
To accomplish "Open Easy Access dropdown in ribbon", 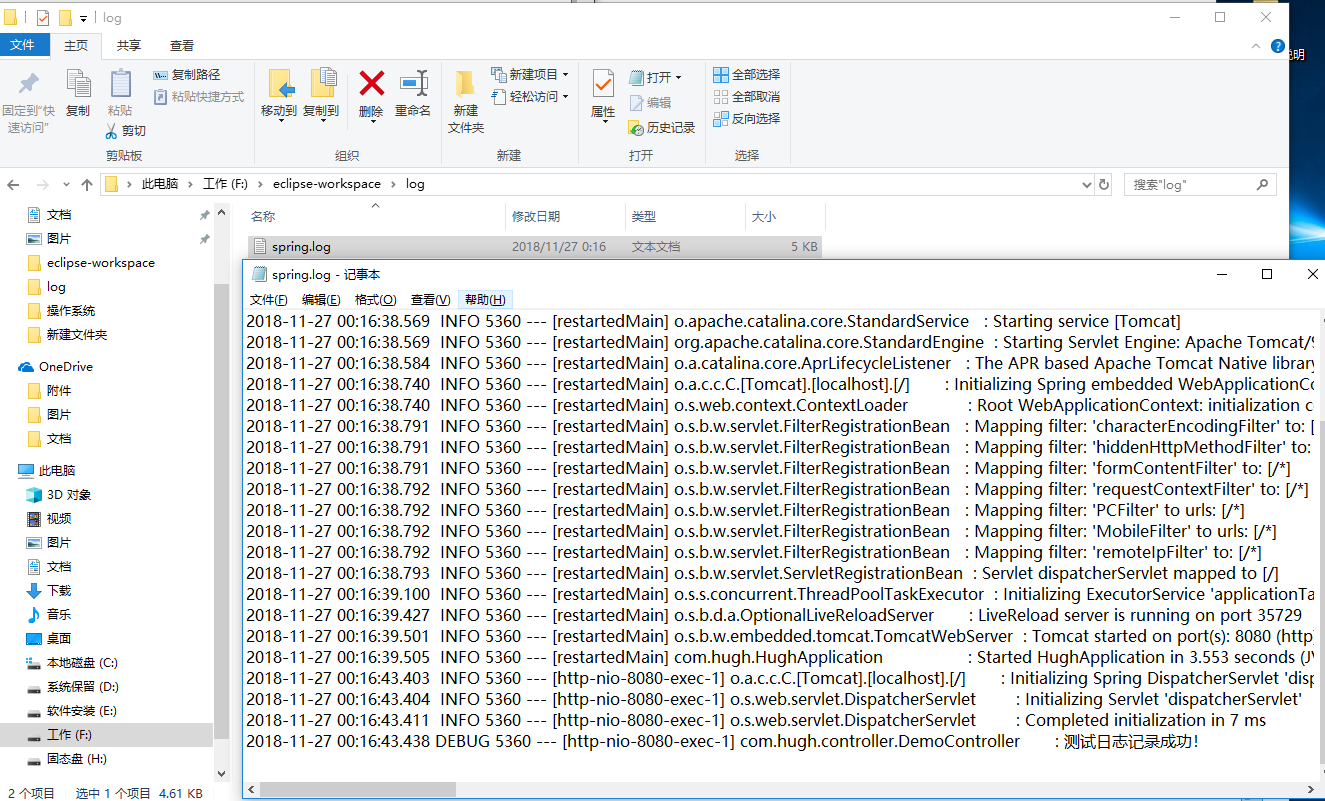I will click(529, 97).
